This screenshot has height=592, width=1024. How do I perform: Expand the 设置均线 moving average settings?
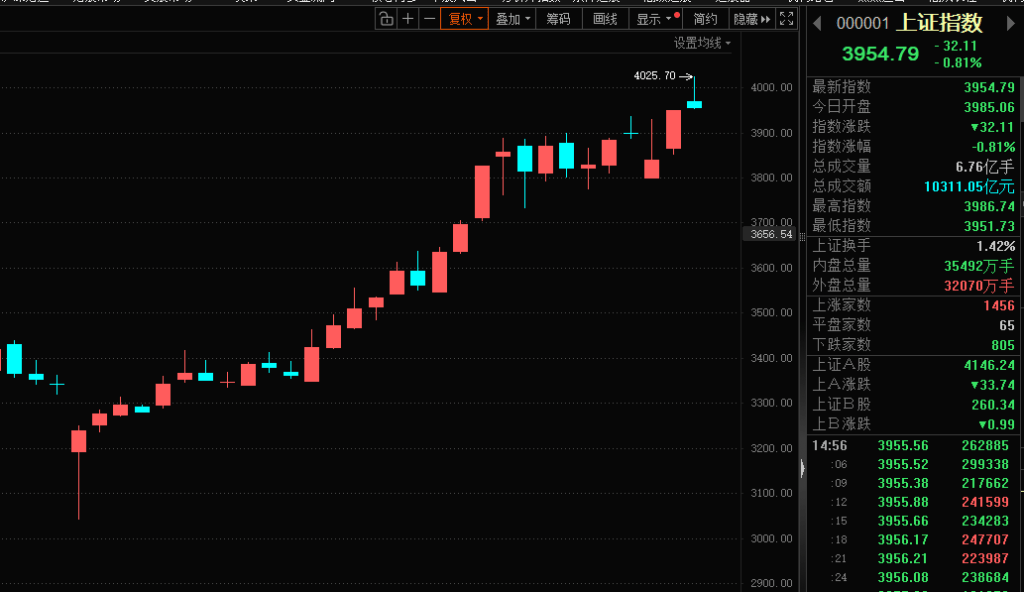coord(702,43)
